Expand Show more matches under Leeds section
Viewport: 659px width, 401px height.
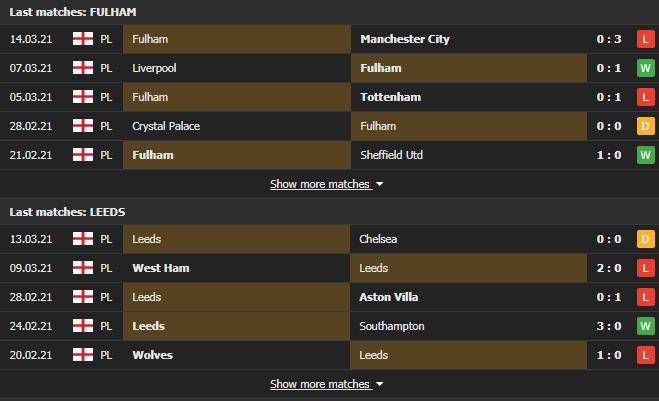coord(320,384)
